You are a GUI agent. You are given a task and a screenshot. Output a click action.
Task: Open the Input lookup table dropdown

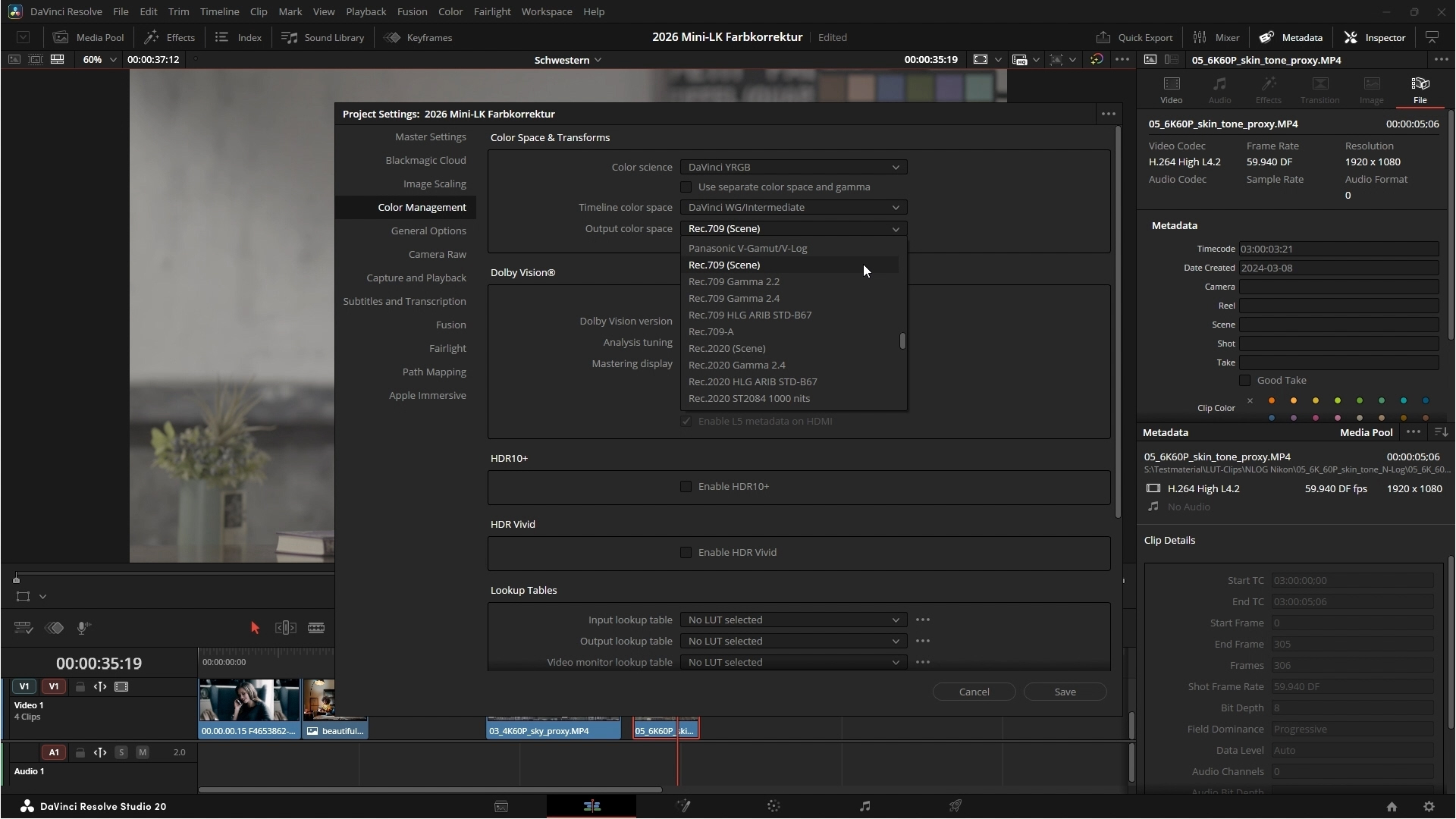point(793,620)
